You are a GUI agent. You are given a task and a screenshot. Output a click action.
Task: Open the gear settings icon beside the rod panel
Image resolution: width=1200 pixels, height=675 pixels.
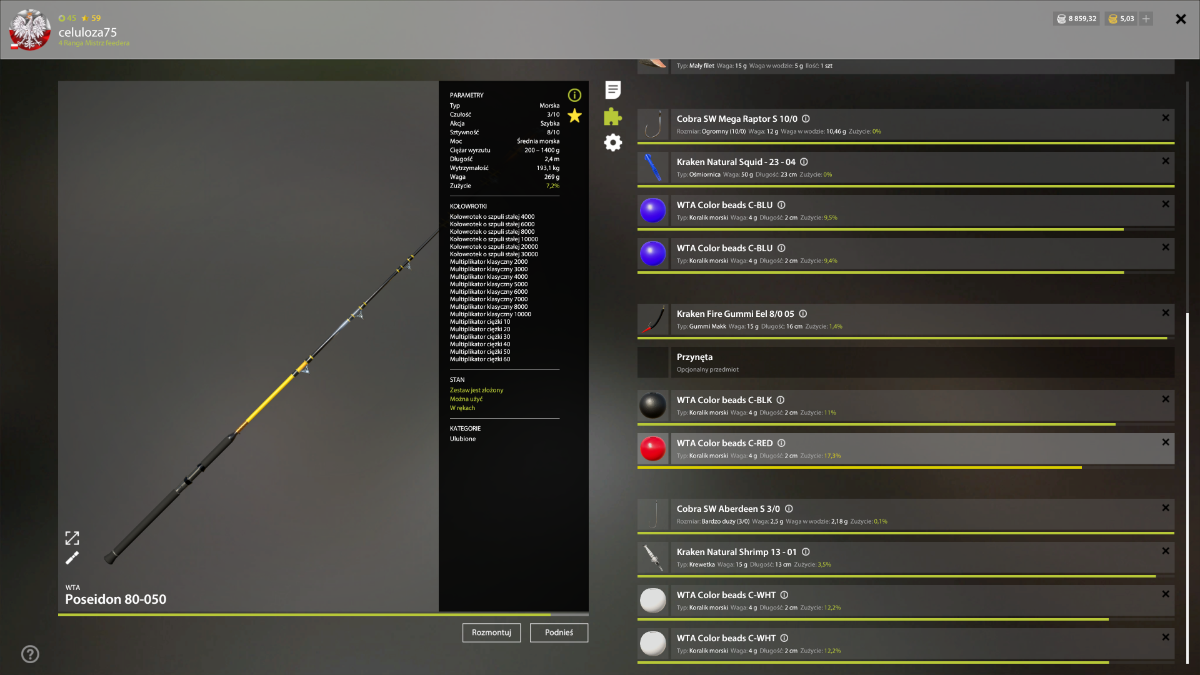point(613,142)
